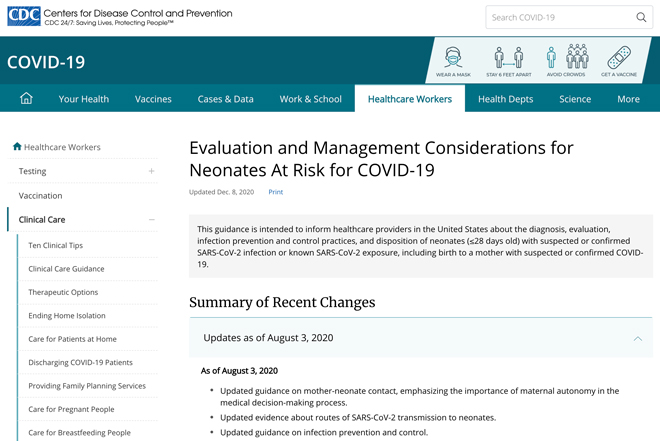Collapse Updates as of August 3, 2020
The image size is (660, 441).
638,338
